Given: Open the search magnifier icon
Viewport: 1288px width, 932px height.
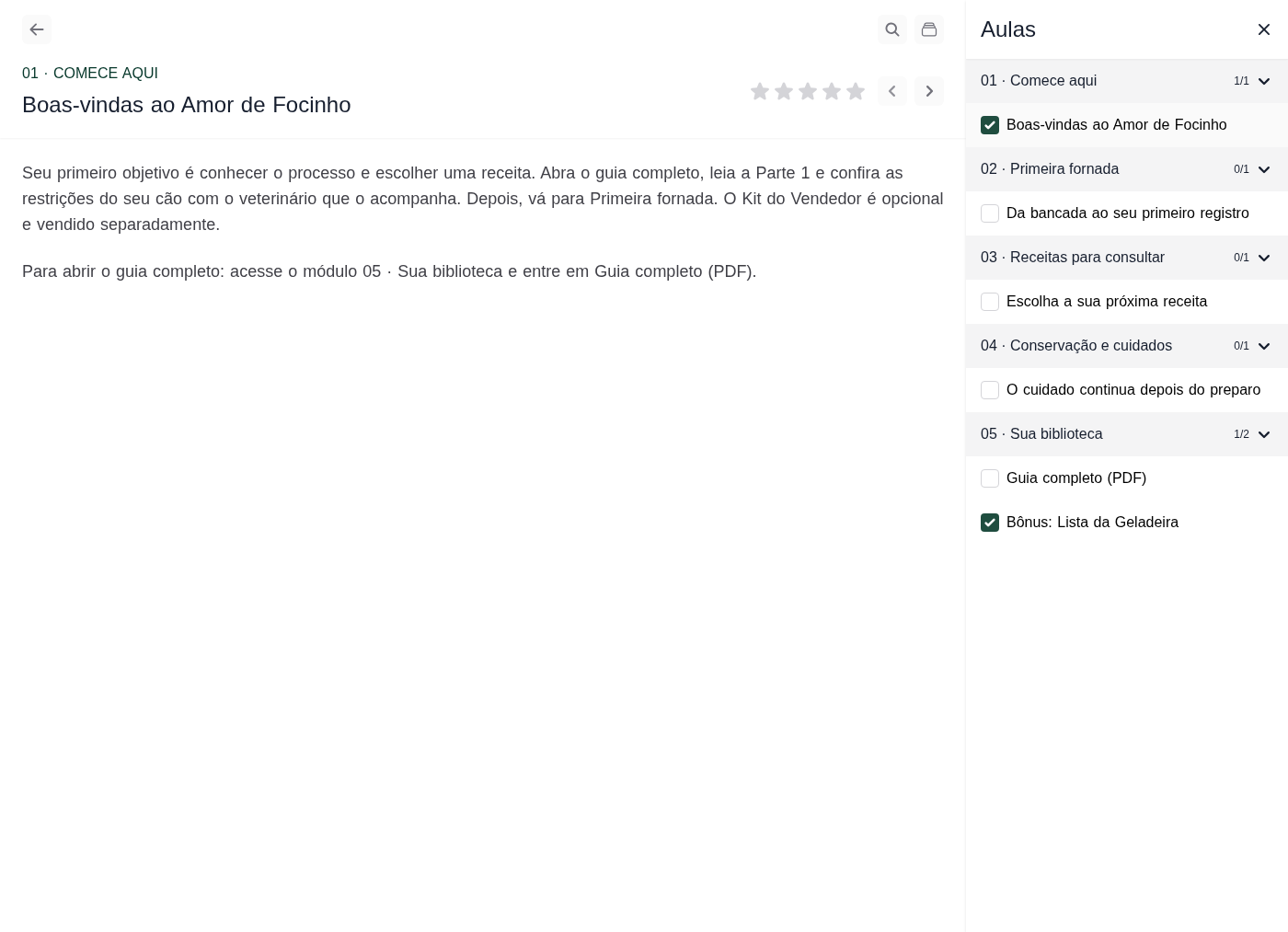Looking at the screenshot, I should click(x=892, y=29).
